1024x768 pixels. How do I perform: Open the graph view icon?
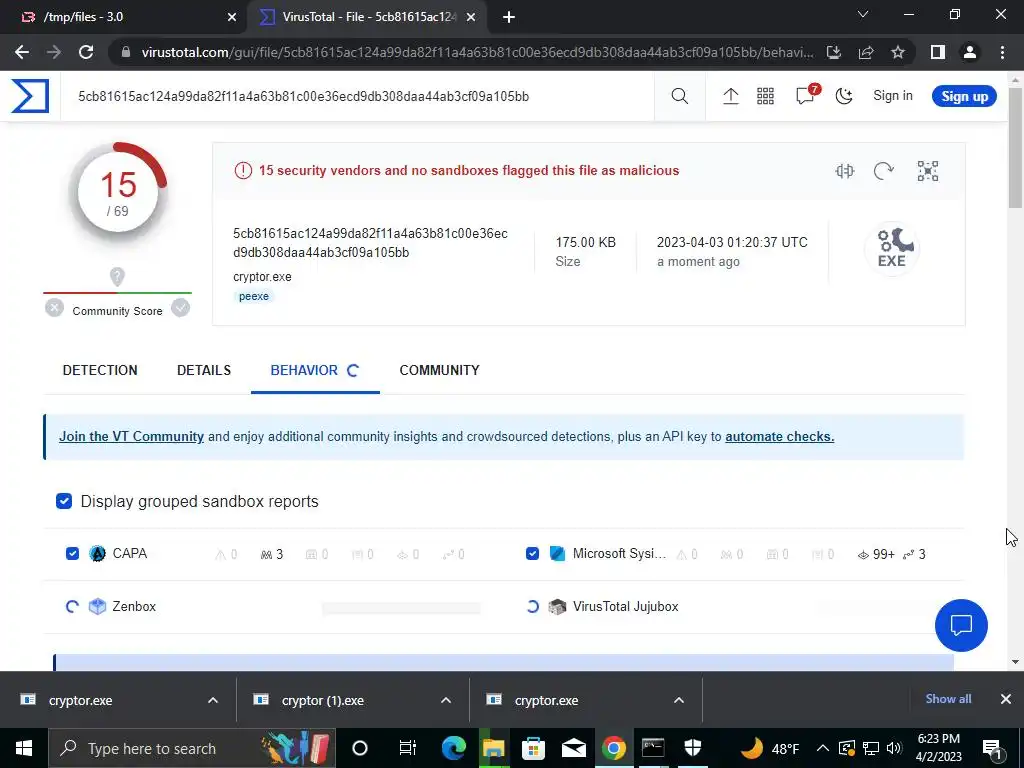tap(927, 171)
